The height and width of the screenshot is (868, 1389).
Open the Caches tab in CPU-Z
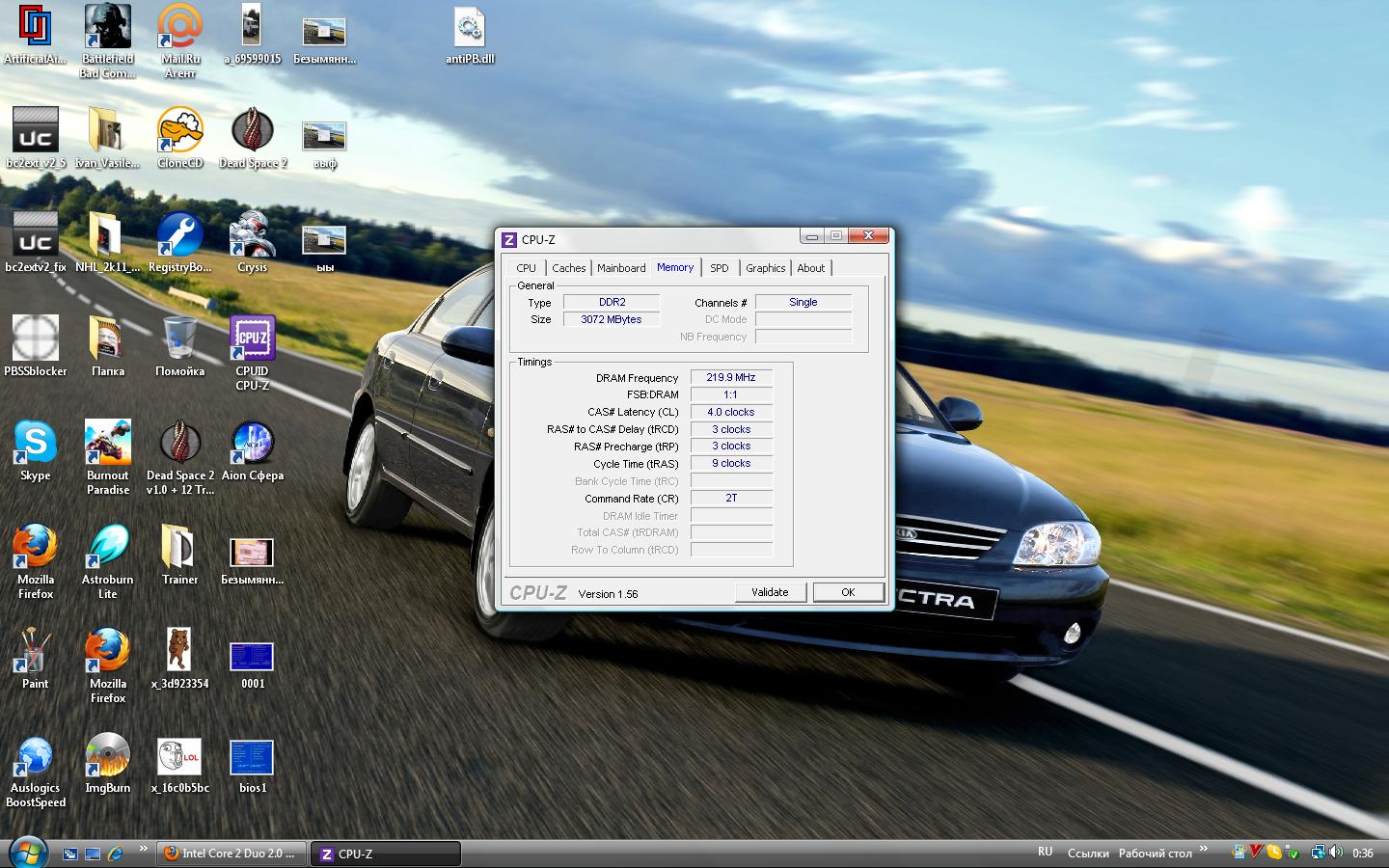click(568, 268)
